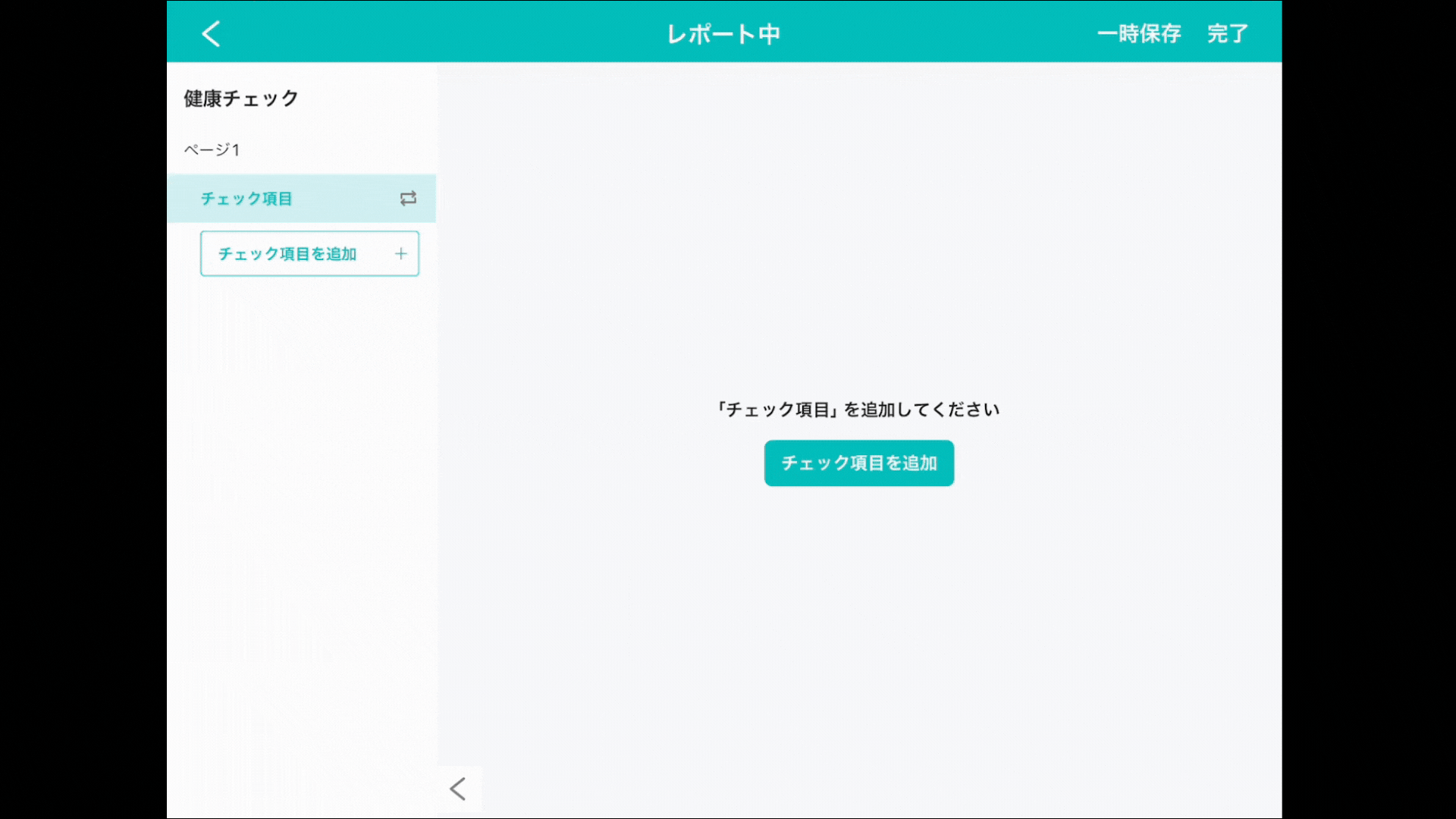
Task: Click empty sidebar space below the add button
Action: pos(302,493)
